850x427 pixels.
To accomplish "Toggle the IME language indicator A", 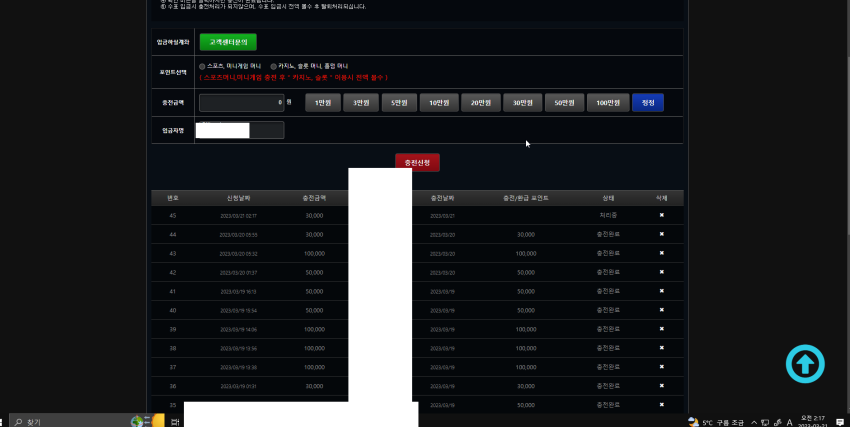I will point(789,422).
